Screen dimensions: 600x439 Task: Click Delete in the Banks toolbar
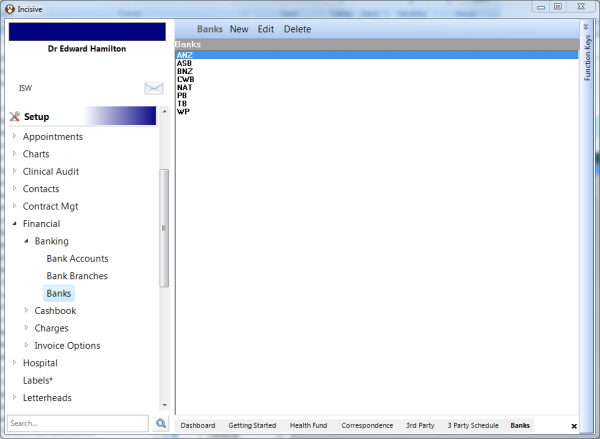pyautogui.click(x=297, y=29)
